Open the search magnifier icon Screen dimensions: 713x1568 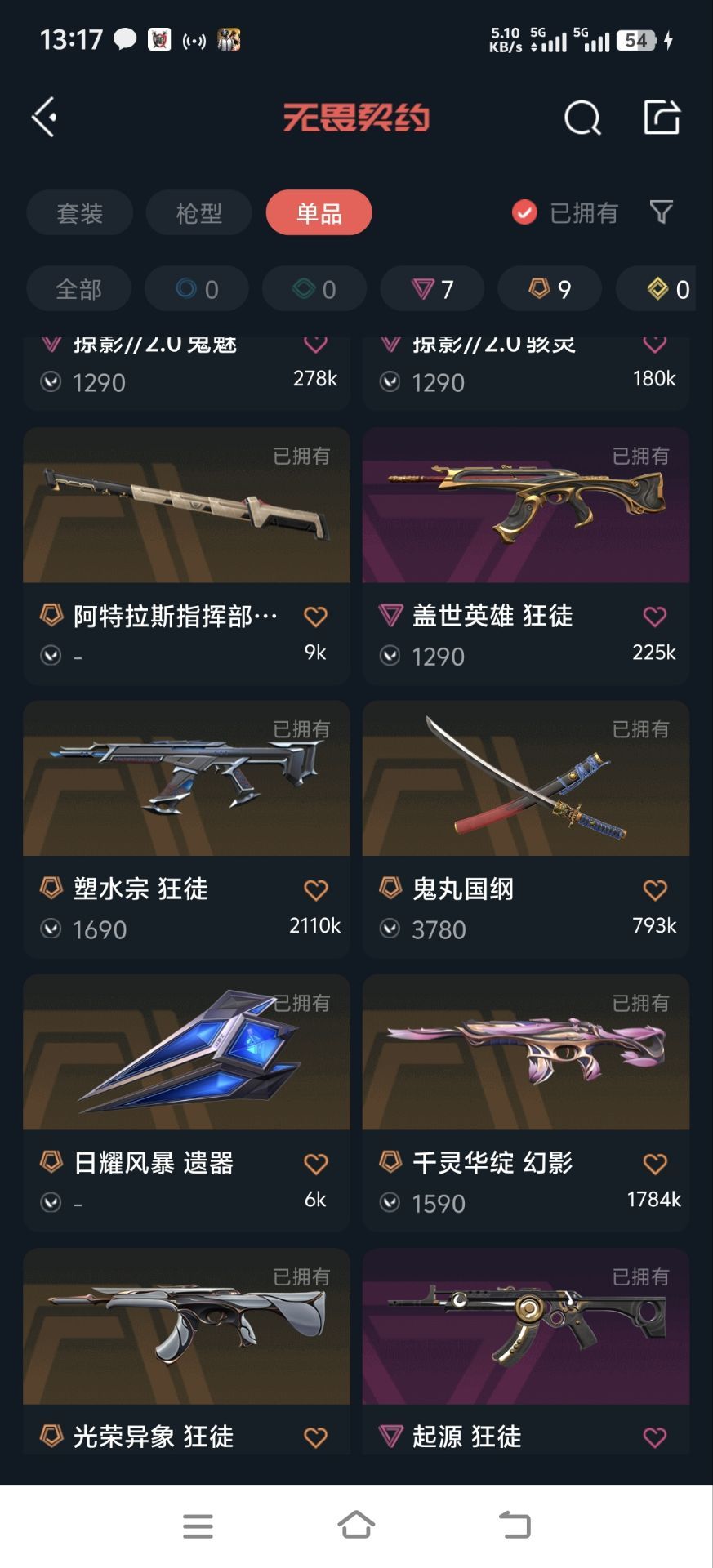[582, 118]
